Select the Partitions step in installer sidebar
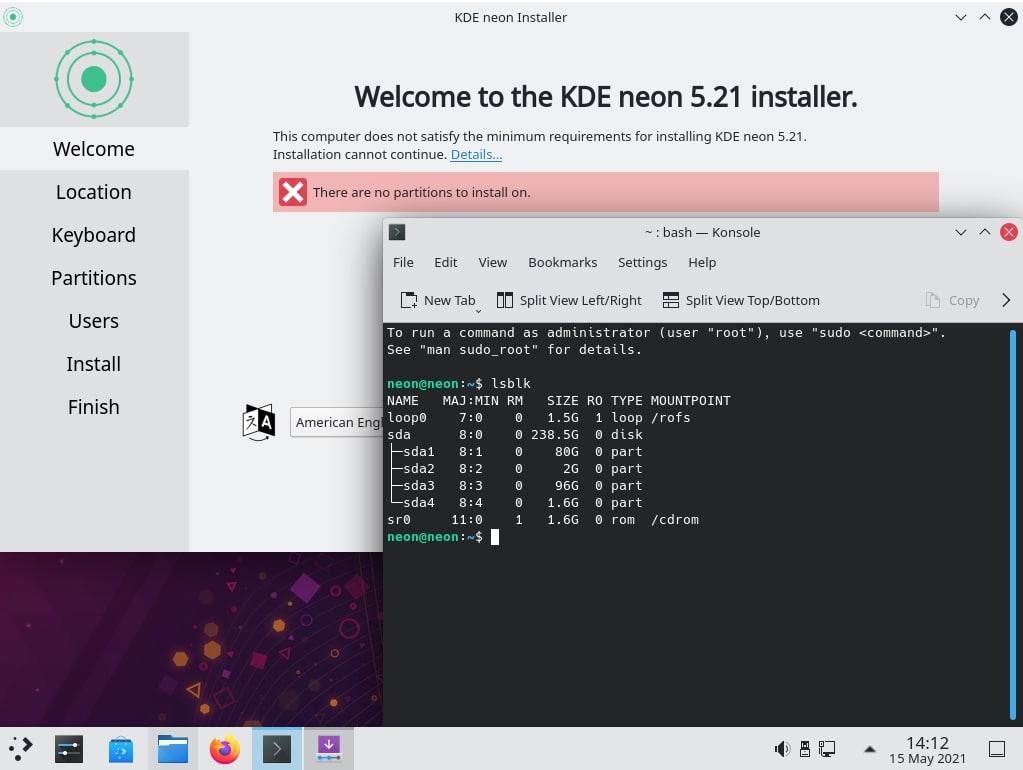Viewport: 1023px width, 770px height. [94, 278]
